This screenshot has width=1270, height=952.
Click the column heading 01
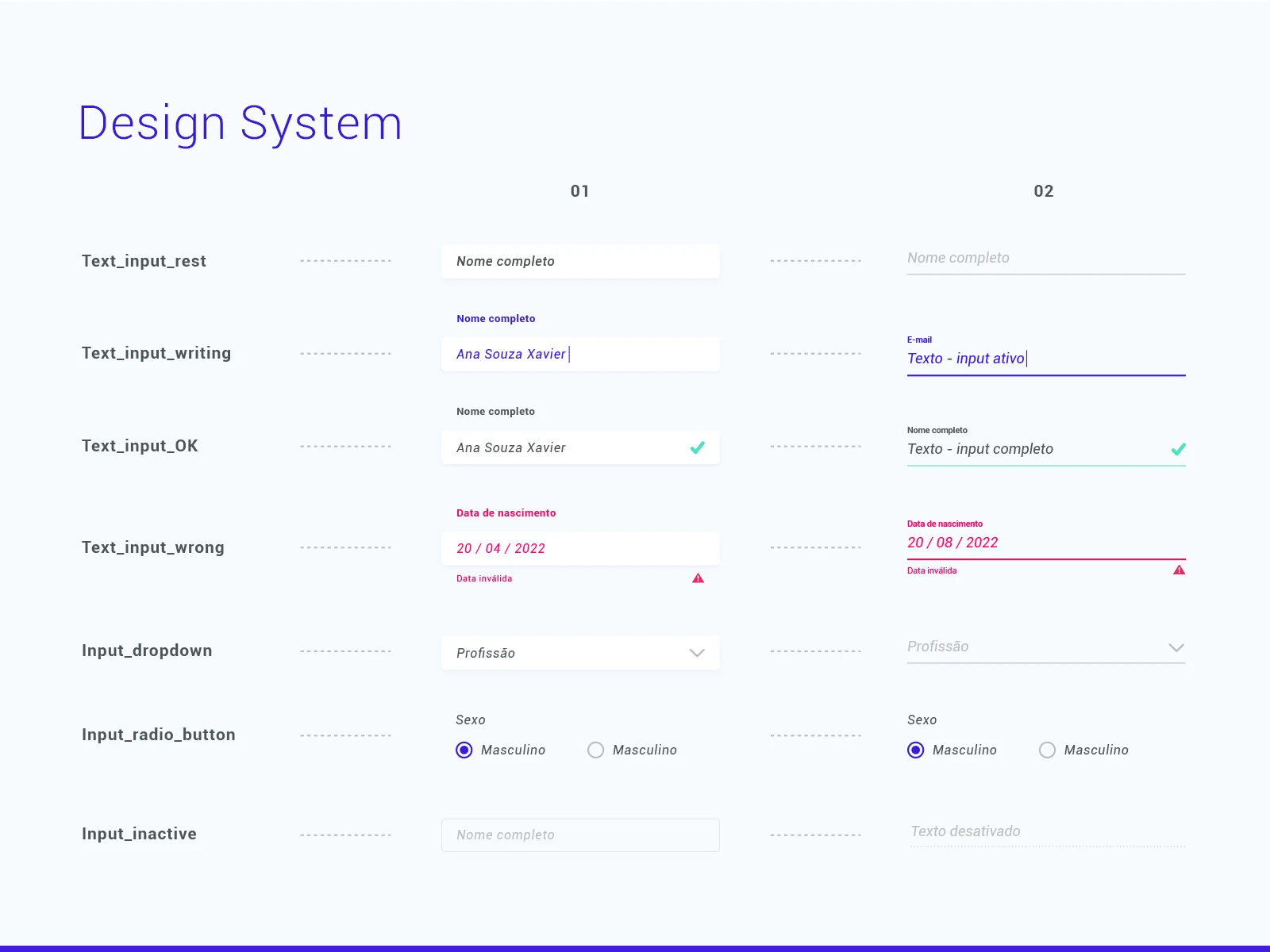pyautogui.click(x=580, y=191)
